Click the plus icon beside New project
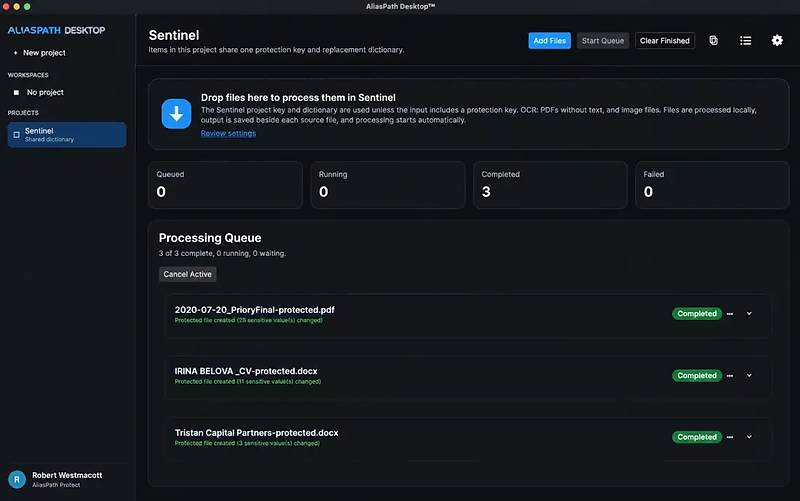Viewport: 800px width, 501px height. 15,53
